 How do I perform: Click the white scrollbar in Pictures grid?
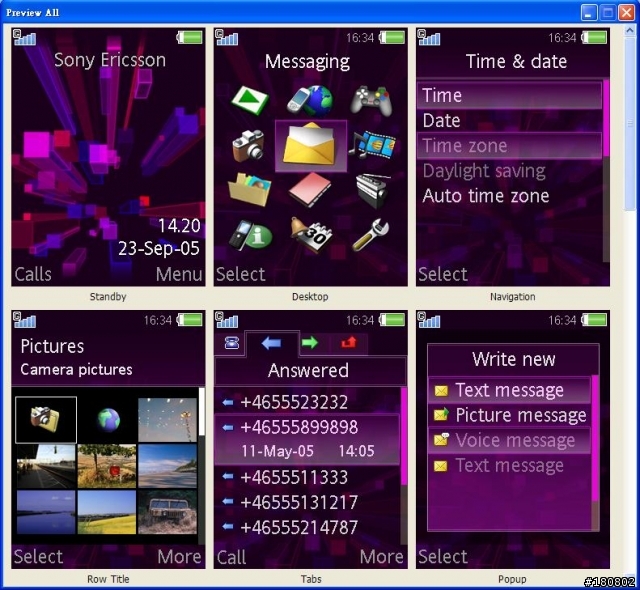click(x=201, y=412)
